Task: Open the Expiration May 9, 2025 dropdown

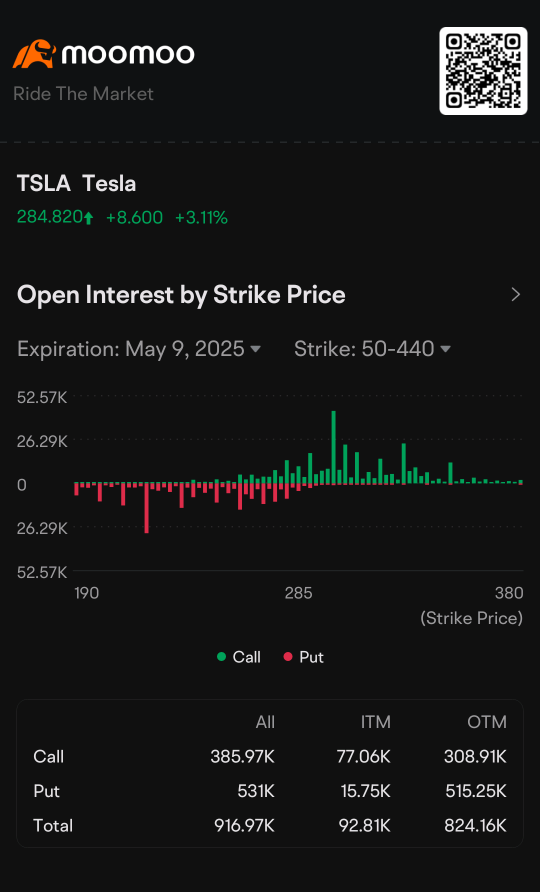Action: tap(139, 349)
